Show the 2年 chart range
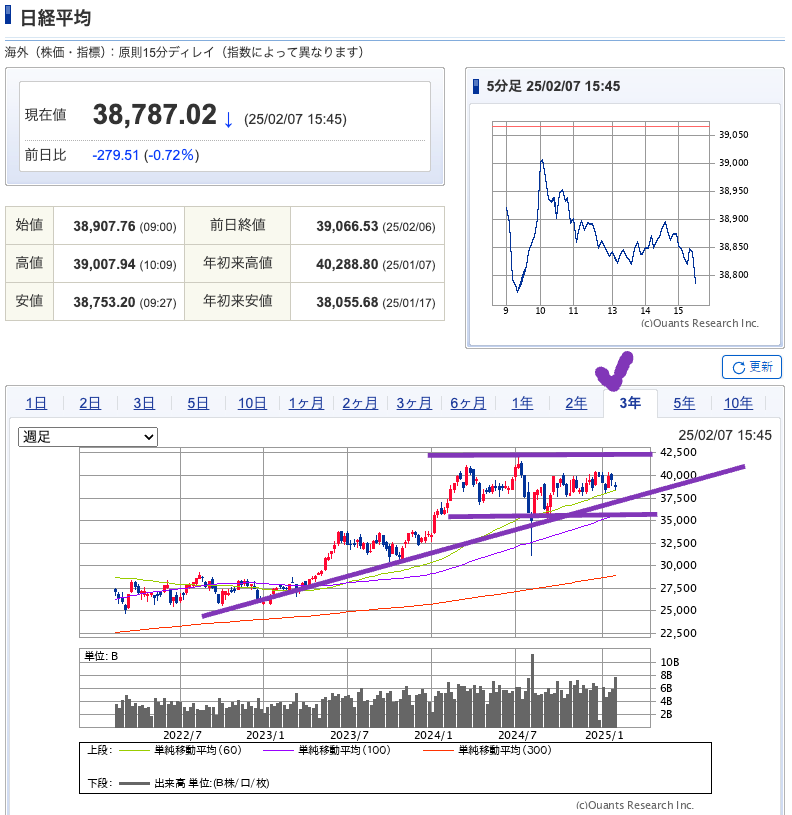Image resolution: width=792 pixels, height=815 pixels. (x=576, y=403)
